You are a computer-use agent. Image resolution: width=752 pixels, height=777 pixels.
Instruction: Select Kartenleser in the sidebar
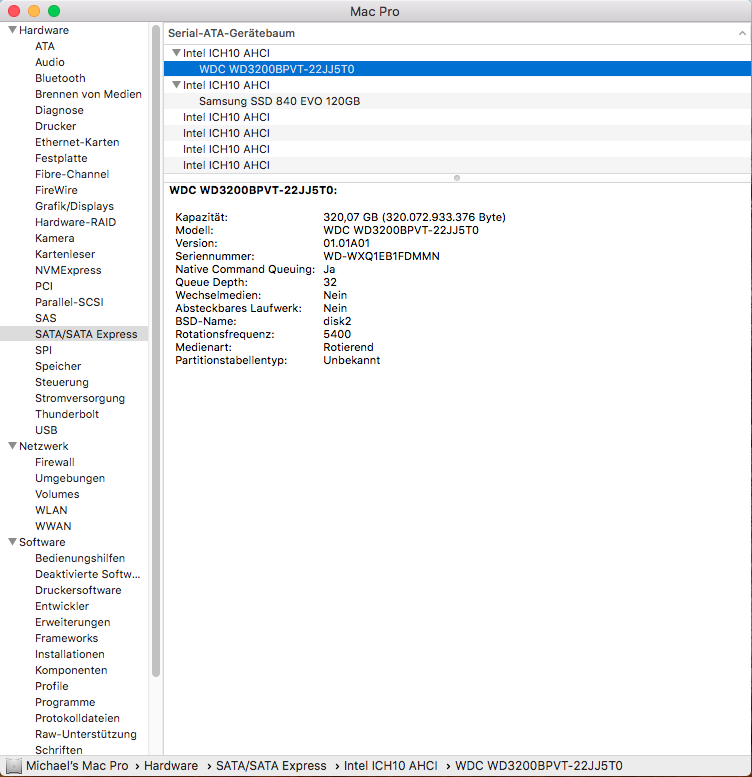[x=65, y=254]
